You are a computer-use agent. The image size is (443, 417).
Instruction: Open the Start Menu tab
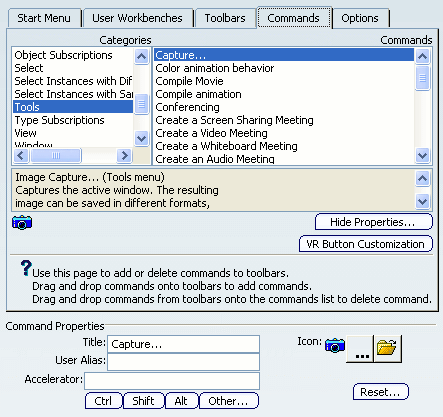click(x=44, y=18)
